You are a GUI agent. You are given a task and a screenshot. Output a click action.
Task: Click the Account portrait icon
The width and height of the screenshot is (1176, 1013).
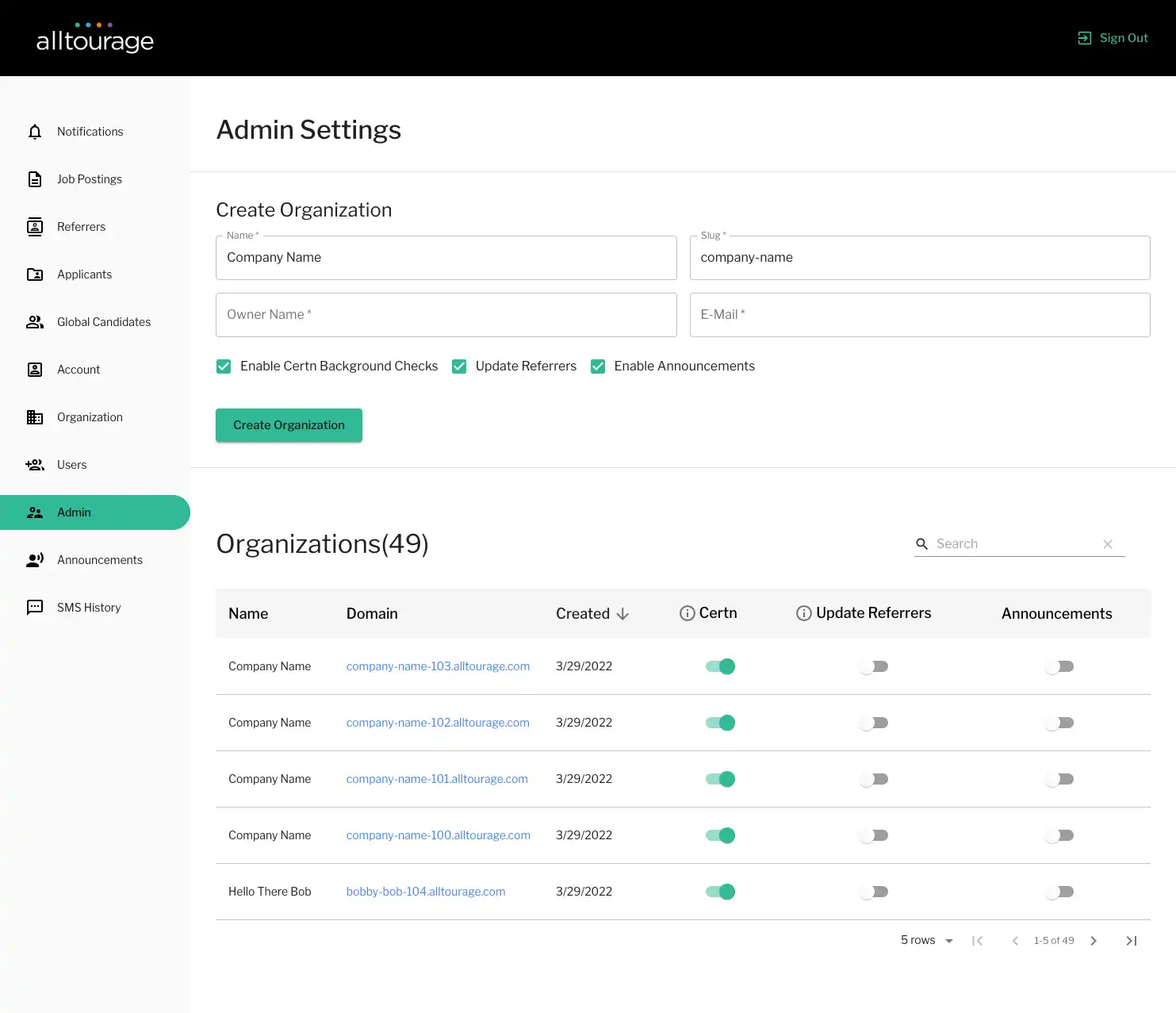tap(35, 370)
